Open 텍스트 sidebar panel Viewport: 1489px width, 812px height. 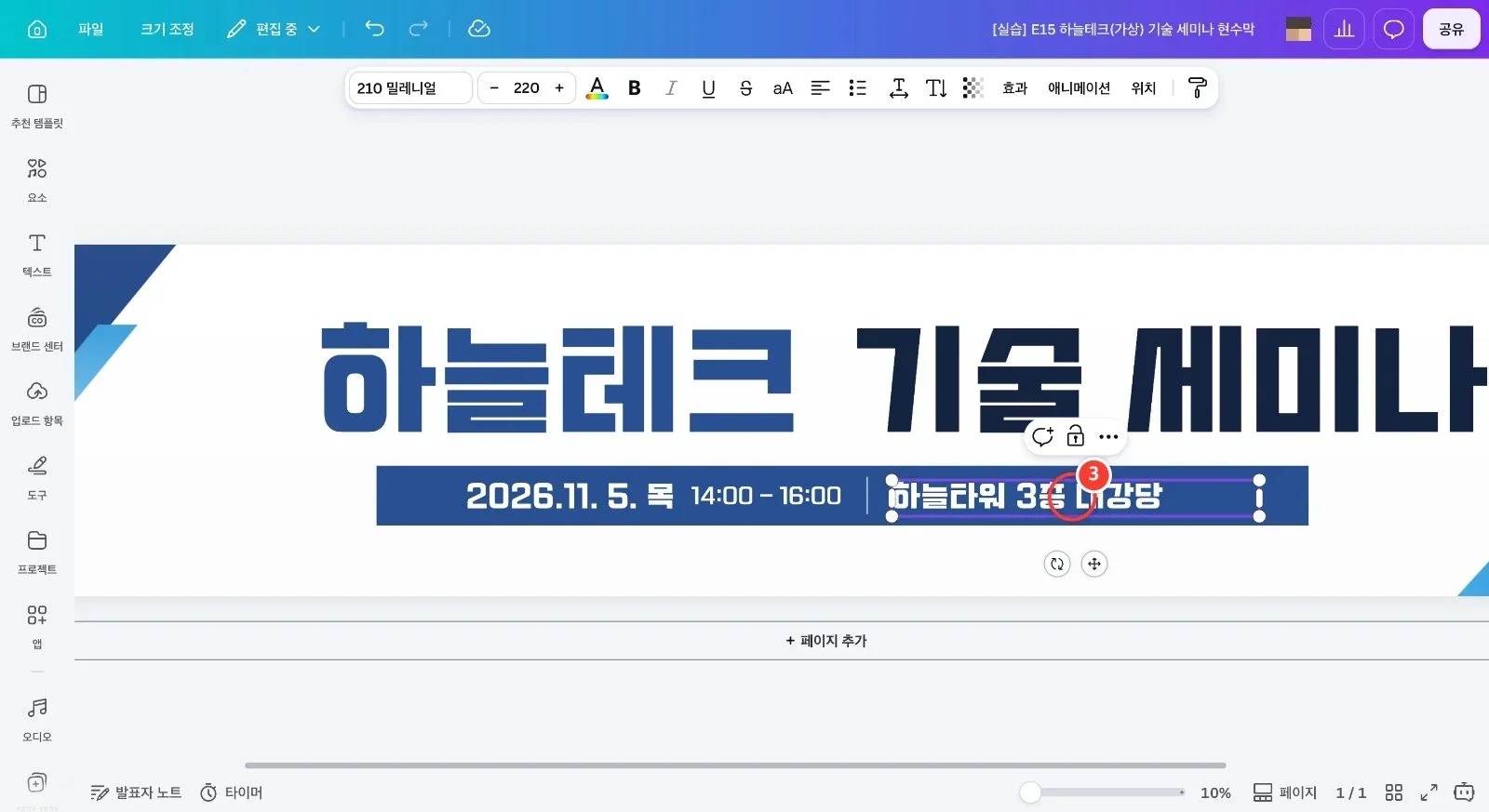(37, 254)
